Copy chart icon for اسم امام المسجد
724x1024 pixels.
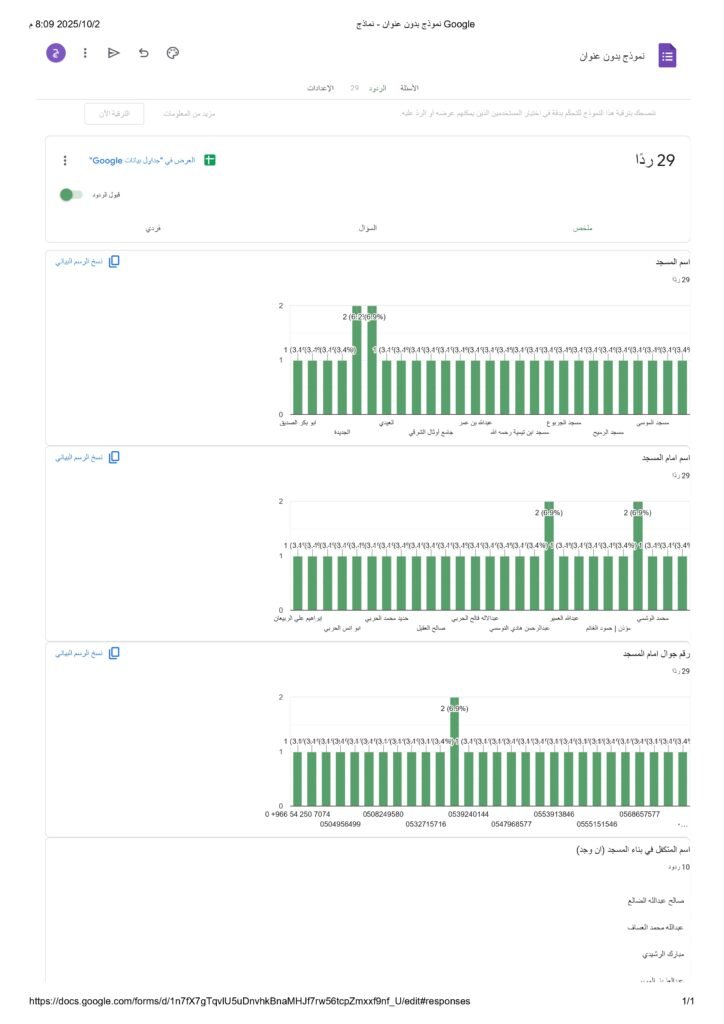point(114,457)
